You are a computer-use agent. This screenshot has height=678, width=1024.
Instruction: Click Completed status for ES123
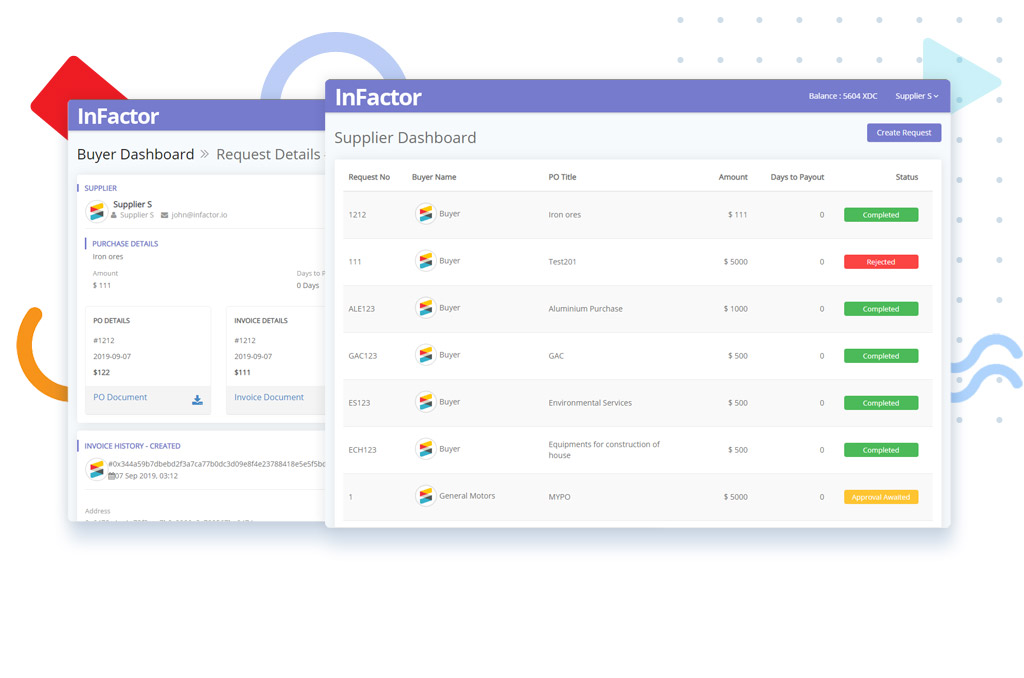[881, 403]
